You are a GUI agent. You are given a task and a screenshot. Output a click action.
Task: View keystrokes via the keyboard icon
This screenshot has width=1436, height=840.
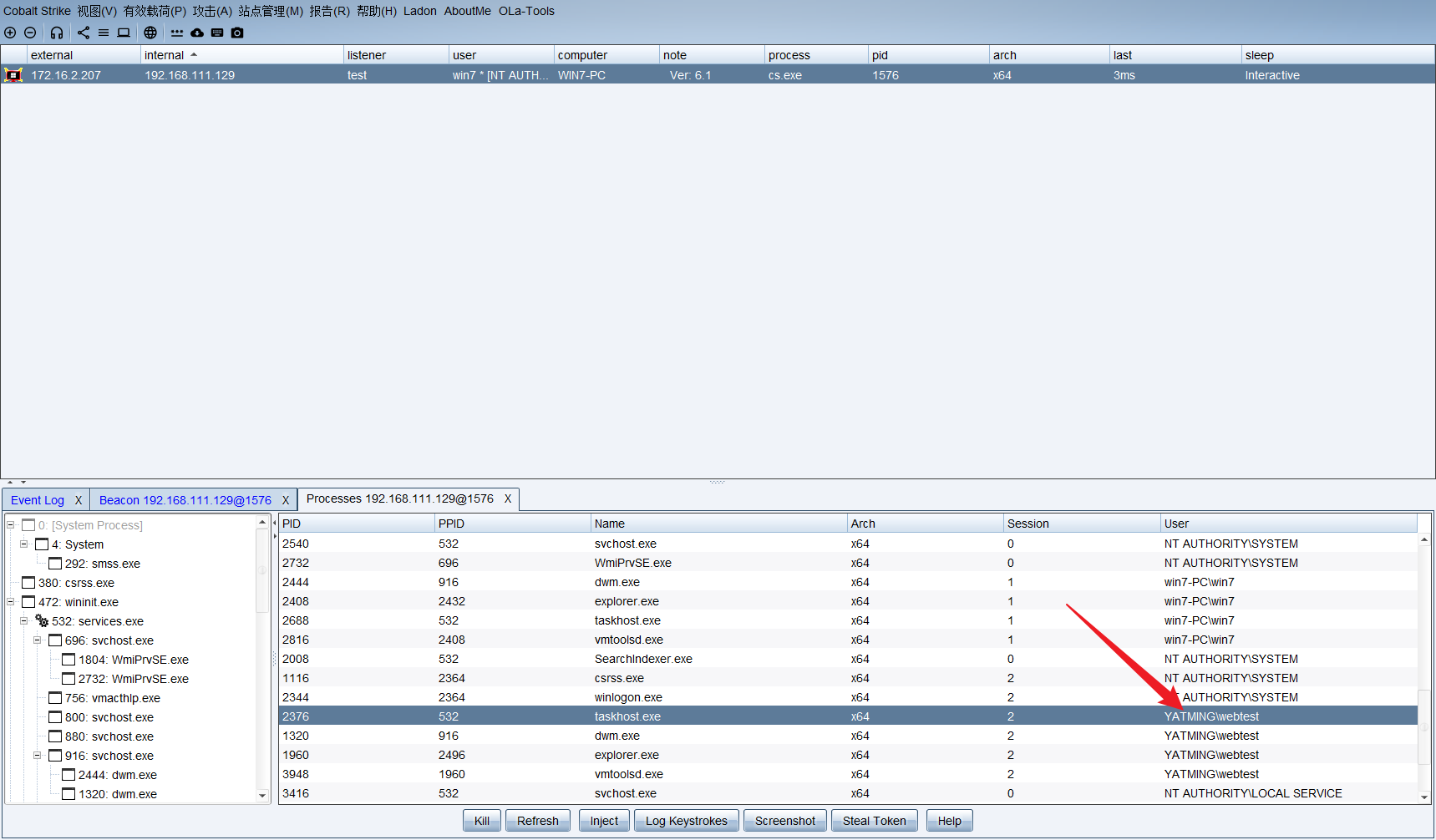click(x=217, y=33)
